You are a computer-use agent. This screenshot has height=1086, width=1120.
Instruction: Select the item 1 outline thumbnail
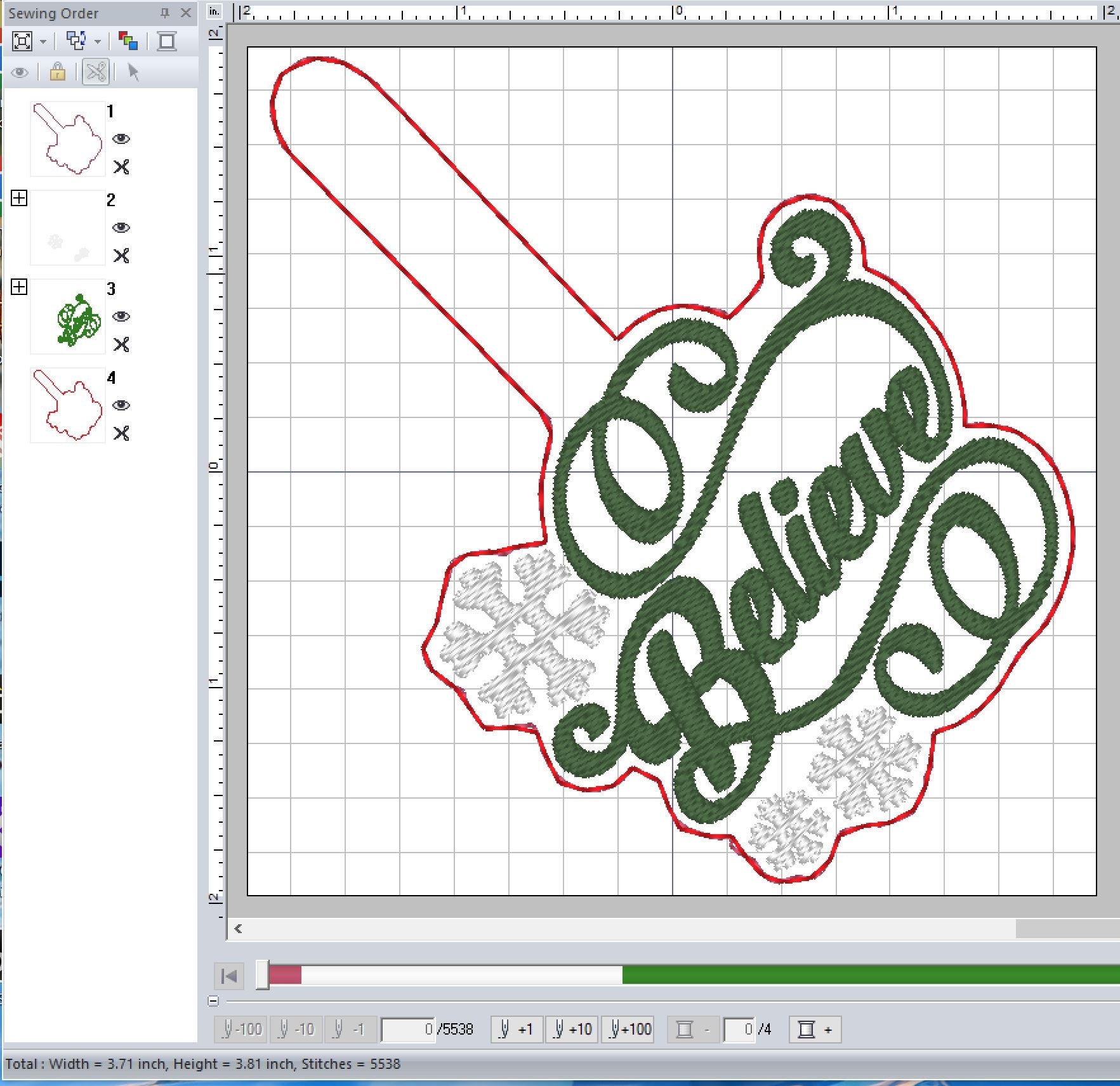pyautogui.click(x=68, y=139)
